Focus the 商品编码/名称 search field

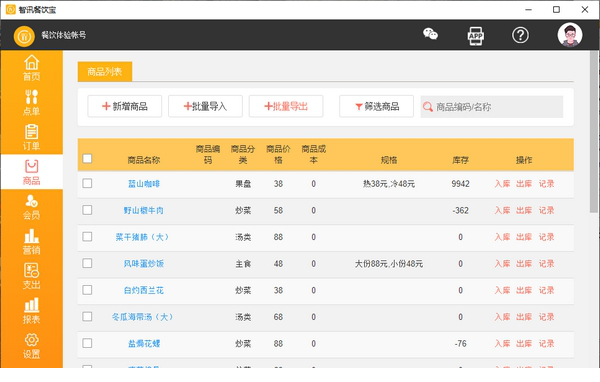pos(492,107)
